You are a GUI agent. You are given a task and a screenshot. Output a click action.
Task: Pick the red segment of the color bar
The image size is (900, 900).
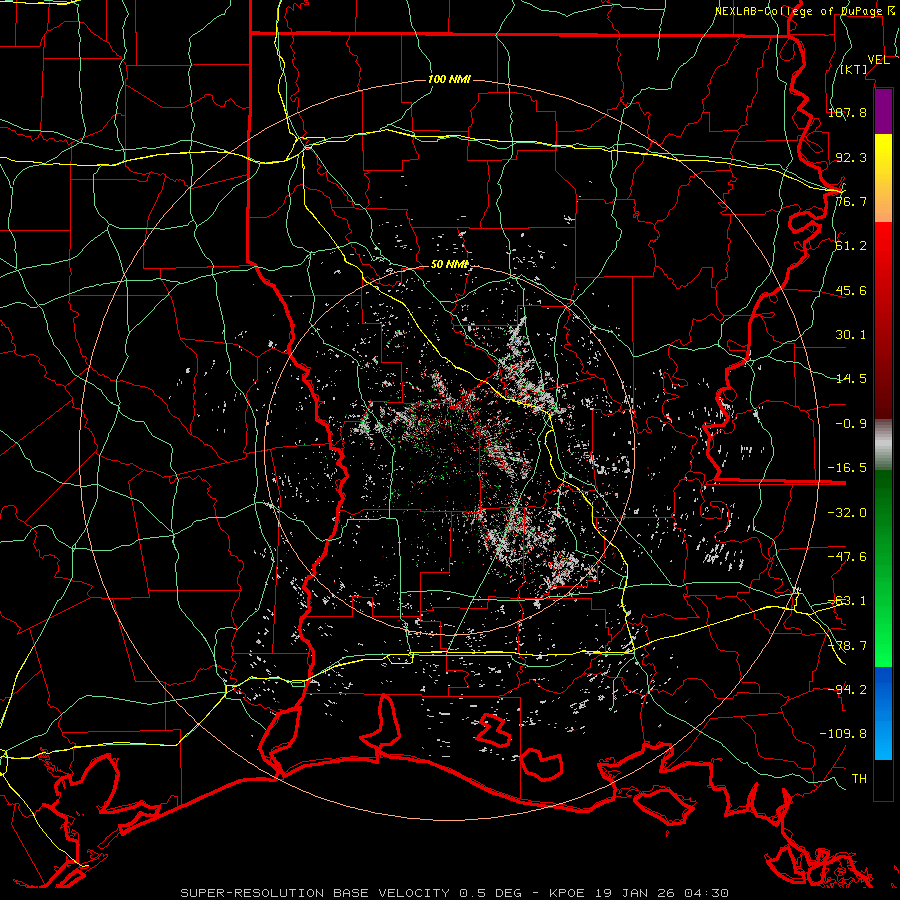click(883, 320)
